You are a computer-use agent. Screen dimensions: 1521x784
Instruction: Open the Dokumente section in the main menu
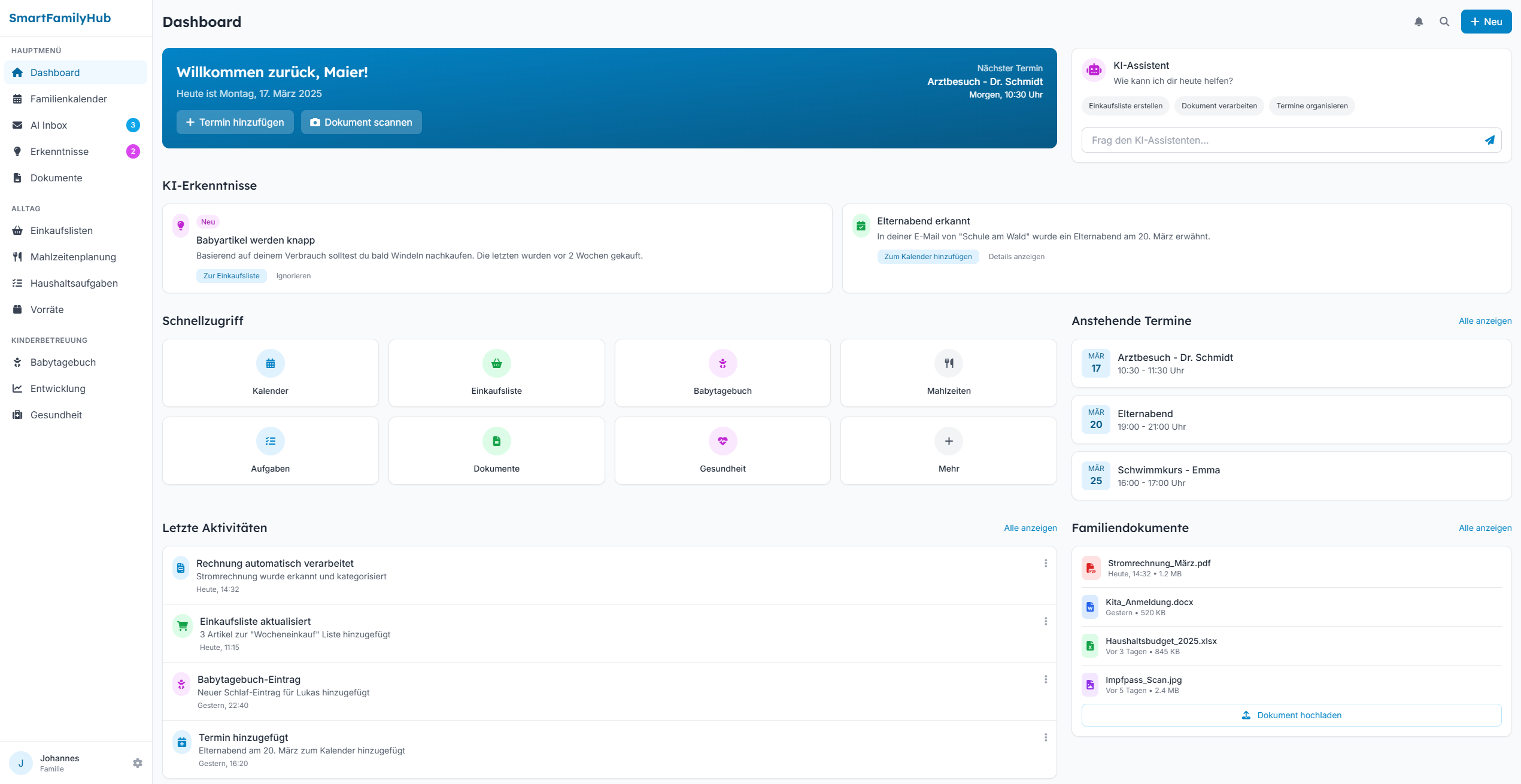click(x=56, y=178)
